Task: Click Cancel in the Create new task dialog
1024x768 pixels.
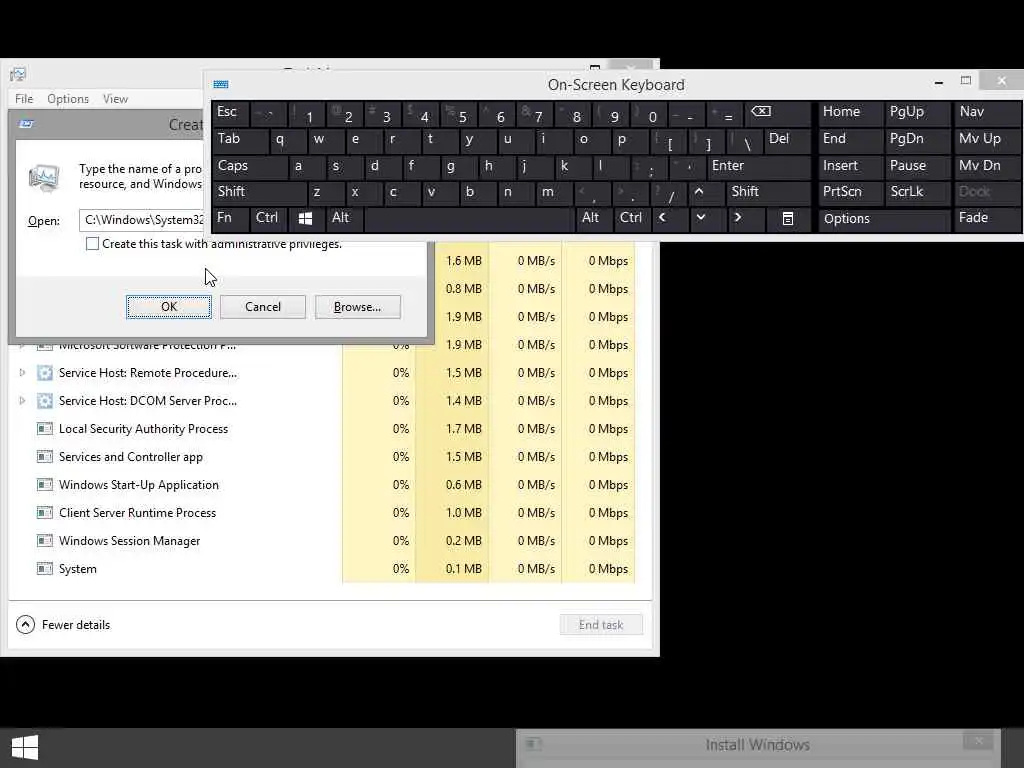Action: (x=263, y=307)
